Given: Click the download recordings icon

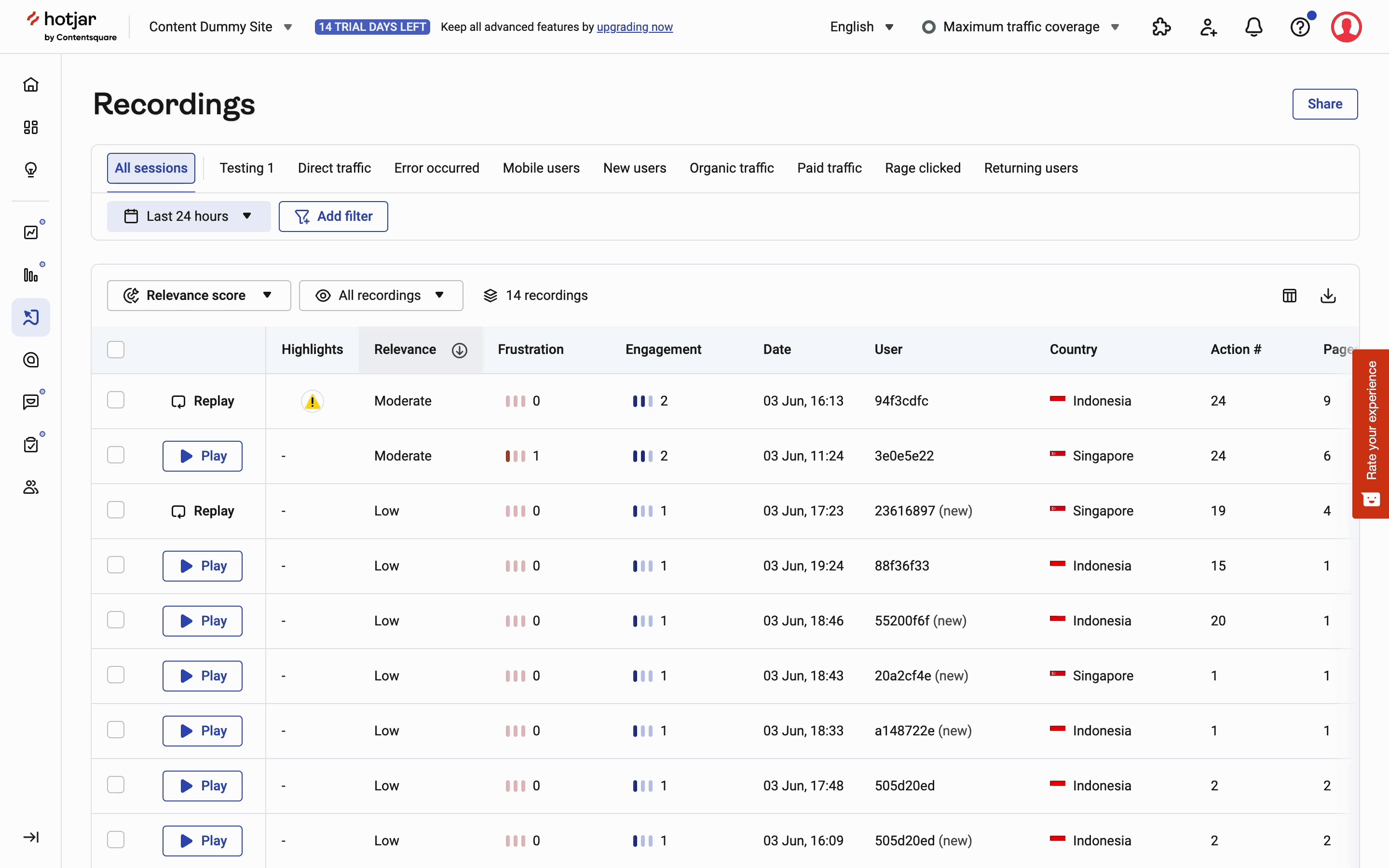Looking at the screenshot, I should (1328, 295).
